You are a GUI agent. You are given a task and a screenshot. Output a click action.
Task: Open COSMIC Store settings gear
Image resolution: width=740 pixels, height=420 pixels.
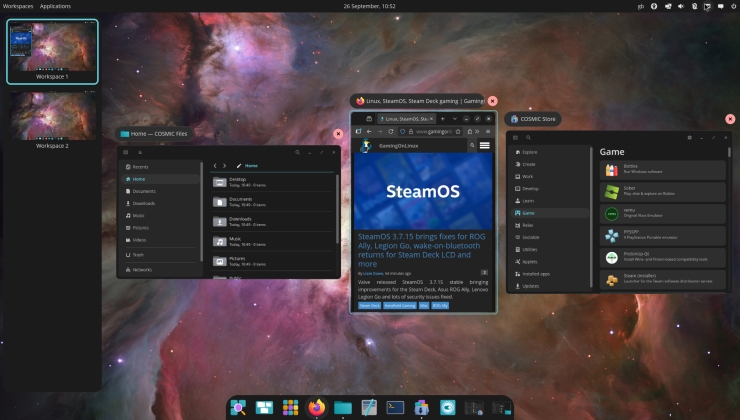(691, 137)
